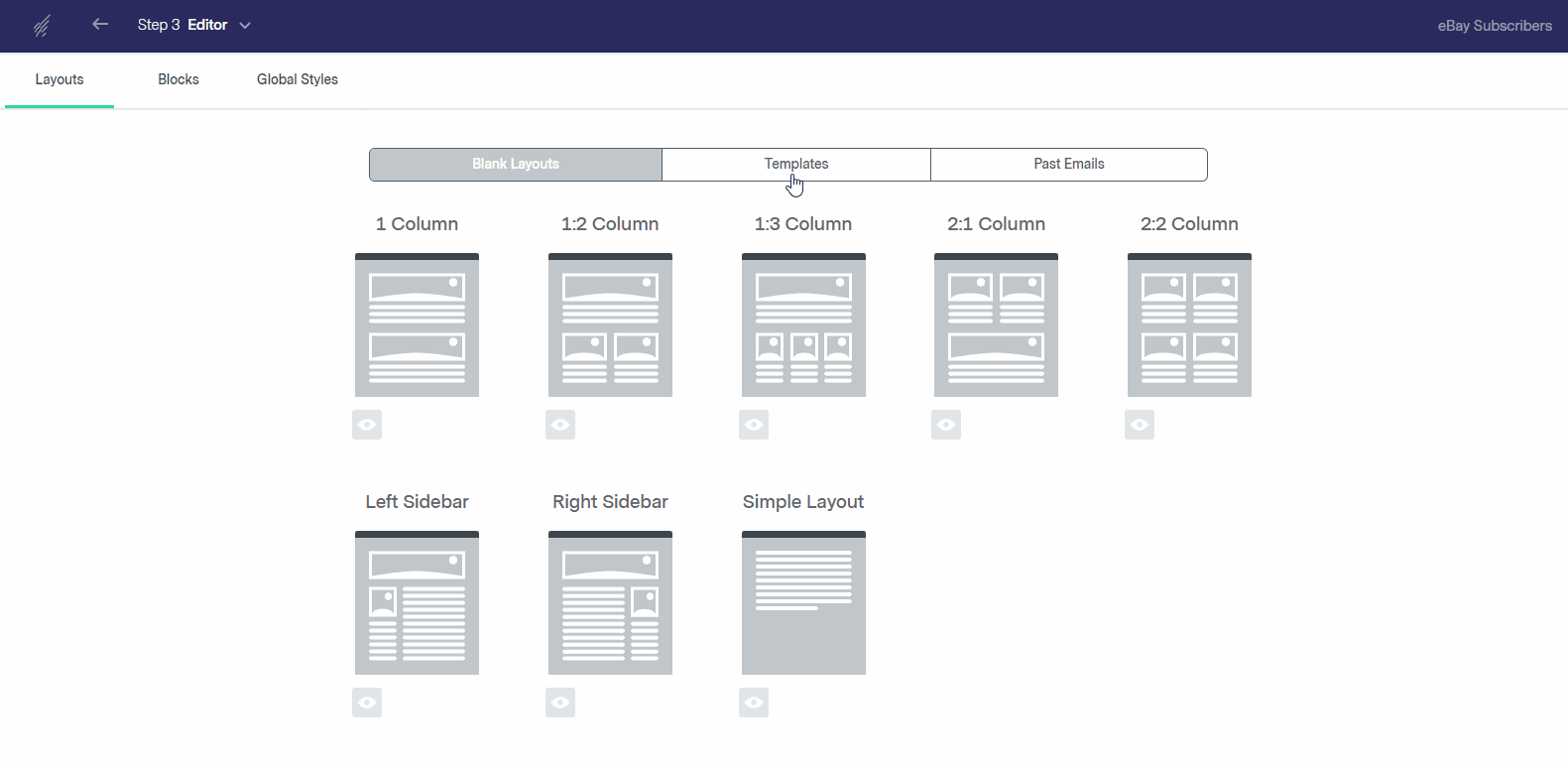1568x767 pixels.
Task: Preview the 1:2 Column layout with eye icon
Action: pos(560,425)
